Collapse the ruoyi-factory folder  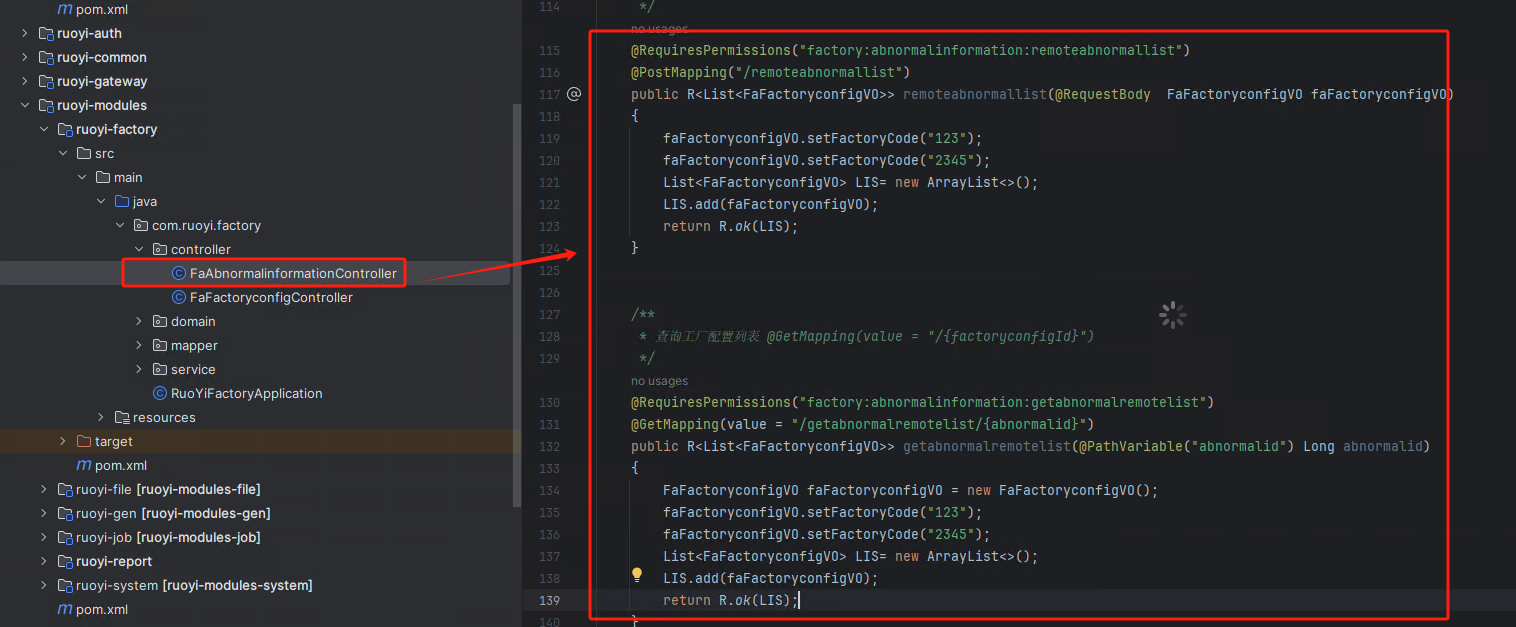click(44, 129)
